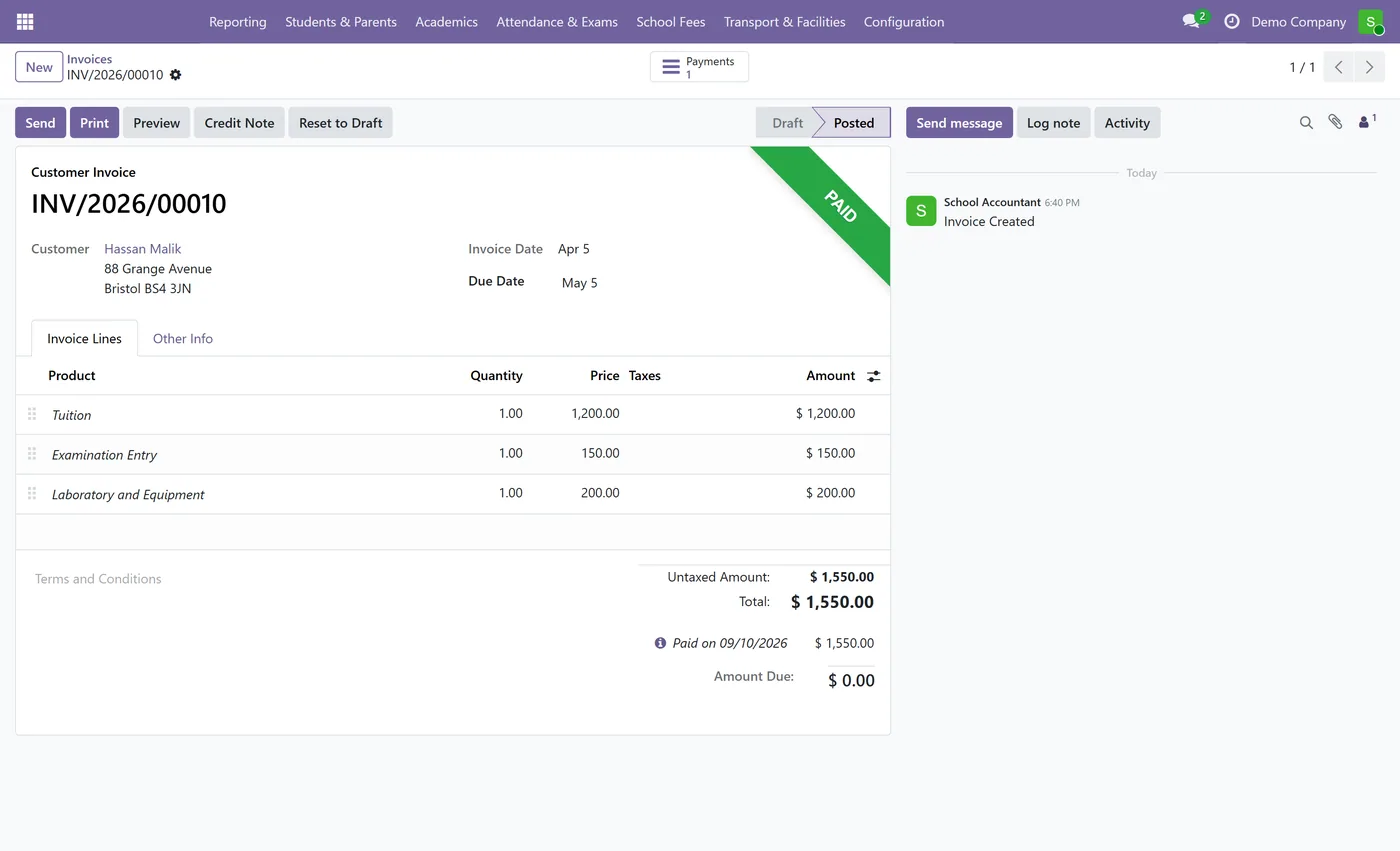
Task: Show followers icon in chatter
Action: tap(1366, 121)
